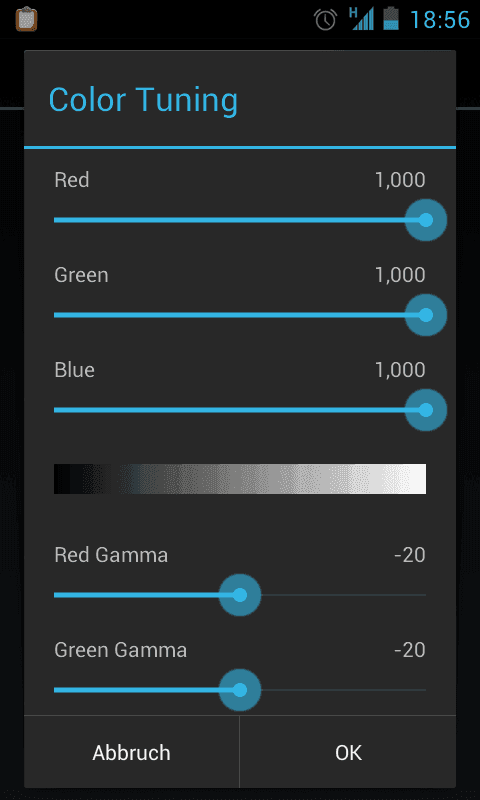Cancel with the Abbruch button

pyautogui.click(x=132, y=752)
